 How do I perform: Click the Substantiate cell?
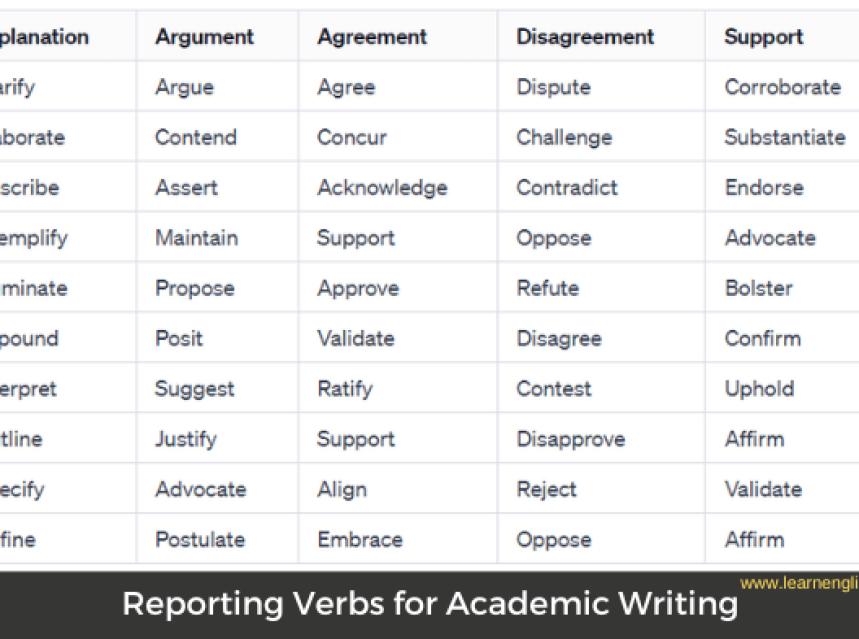tap(784, 137)
